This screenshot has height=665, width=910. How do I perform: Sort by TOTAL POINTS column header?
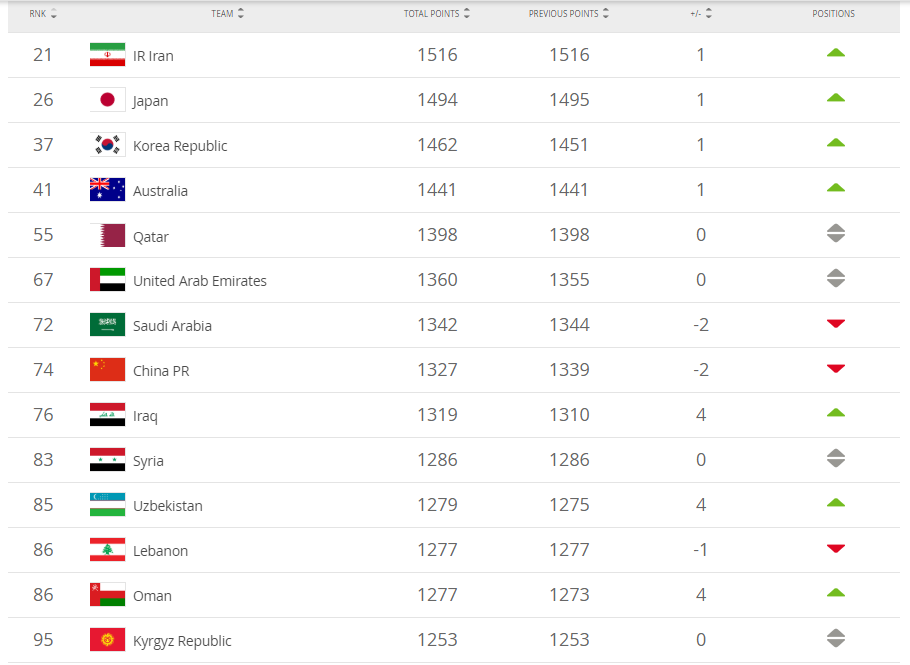pyautogui.click(x=437, y=14)
